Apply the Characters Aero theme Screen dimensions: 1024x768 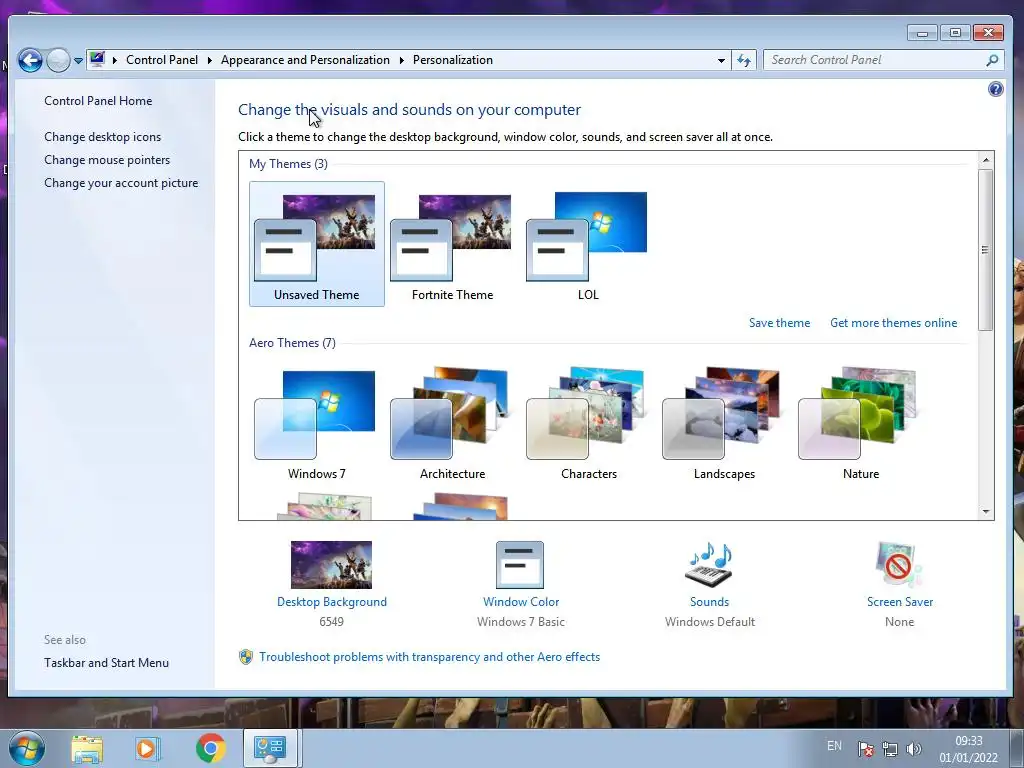click(x=588, y=423)
